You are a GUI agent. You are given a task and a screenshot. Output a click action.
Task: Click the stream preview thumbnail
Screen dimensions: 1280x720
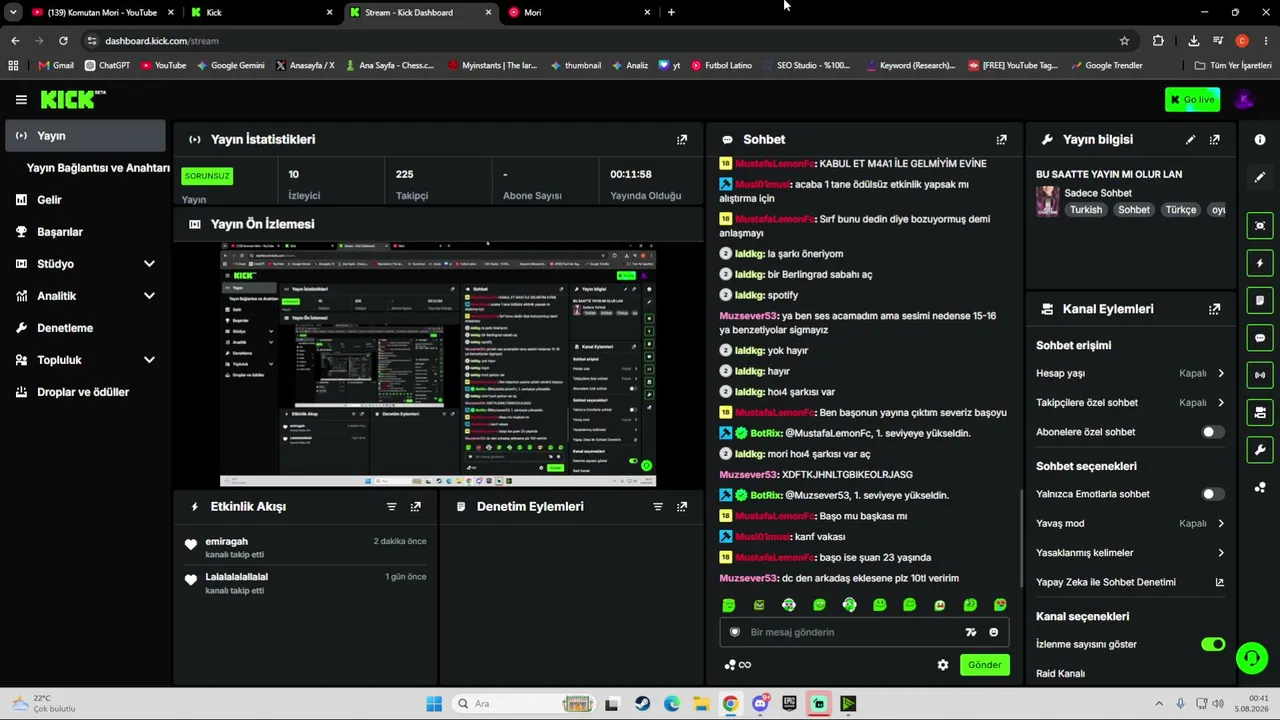click(438, 364)
